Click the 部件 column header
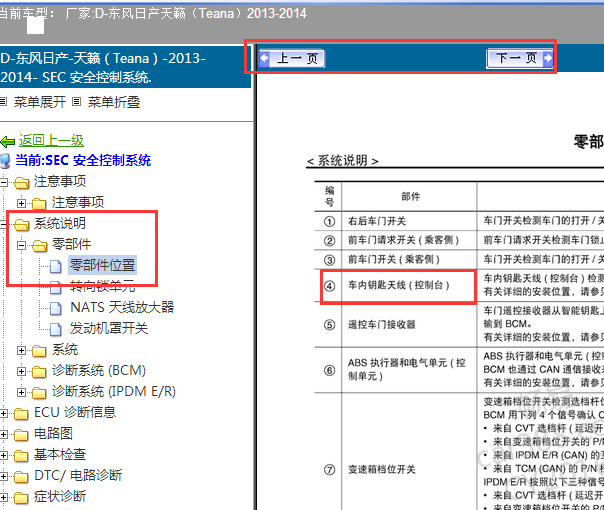Viewport: 604px width, 510px height. point(411,196)
